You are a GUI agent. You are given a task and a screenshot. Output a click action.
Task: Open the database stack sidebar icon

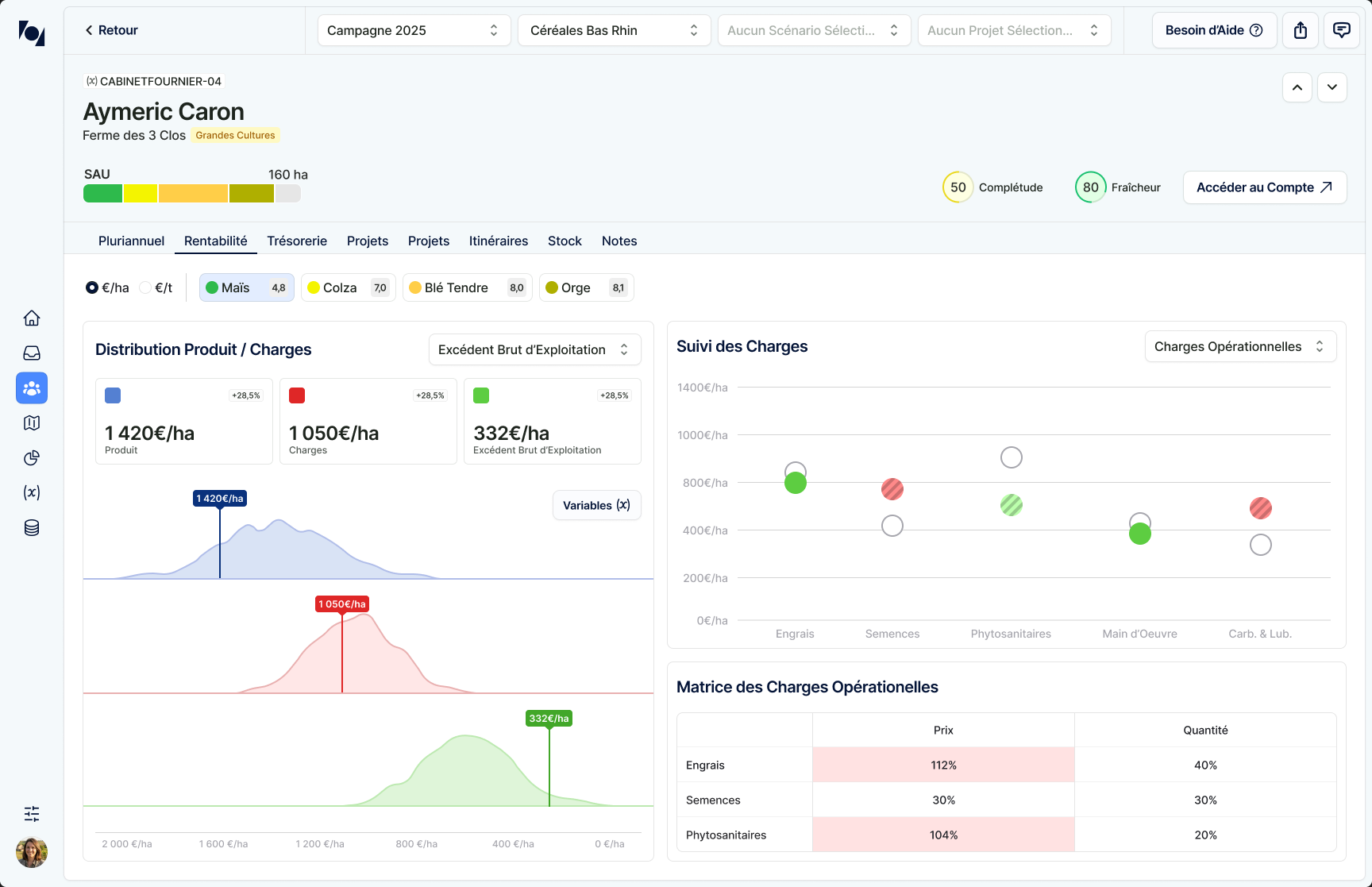(x=32, y=528)
